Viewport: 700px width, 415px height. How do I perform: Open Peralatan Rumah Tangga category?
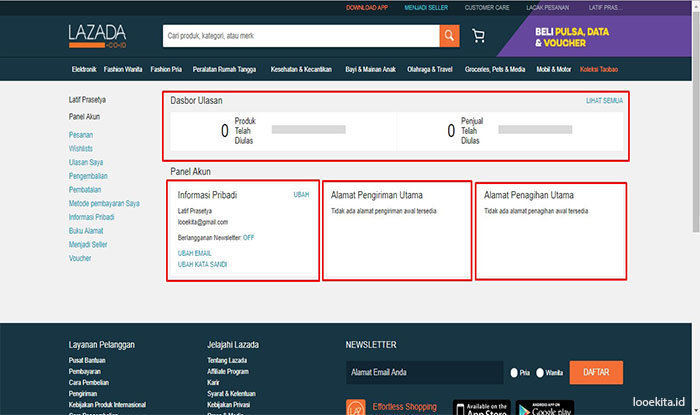tap(224, 69)
